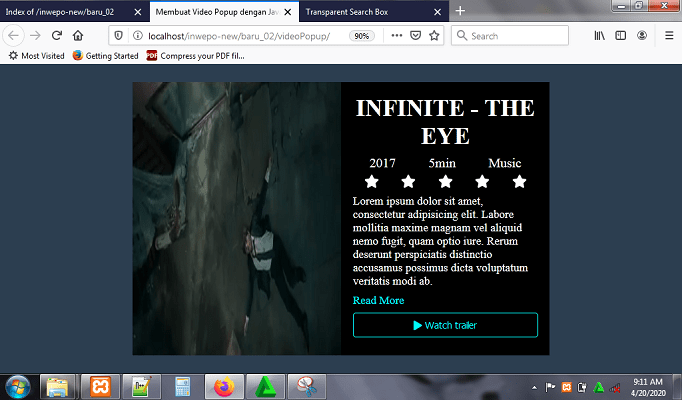Image resolution: width=682 pixels, height=400 pixels.
Task: Open XAMPP from the taskbar
Action: [100, 387]
